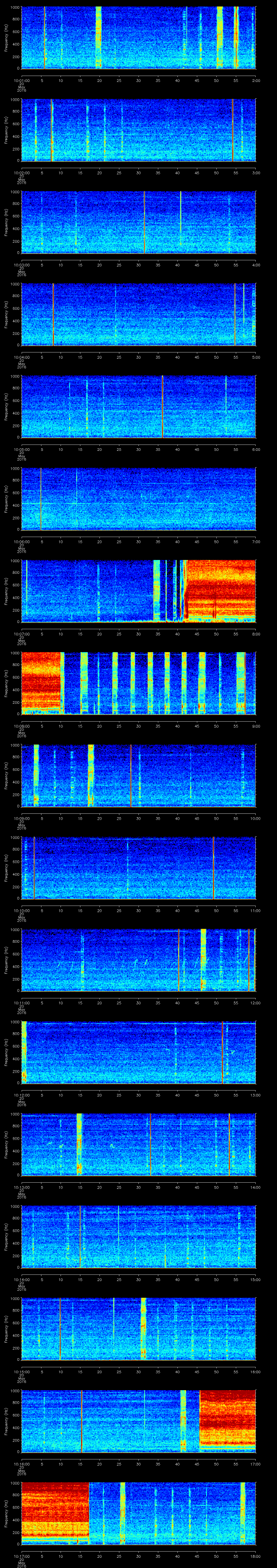Choose the spectrogram panel starting at 10:15:00
277x1568 pixels.
coord(138,1329)
